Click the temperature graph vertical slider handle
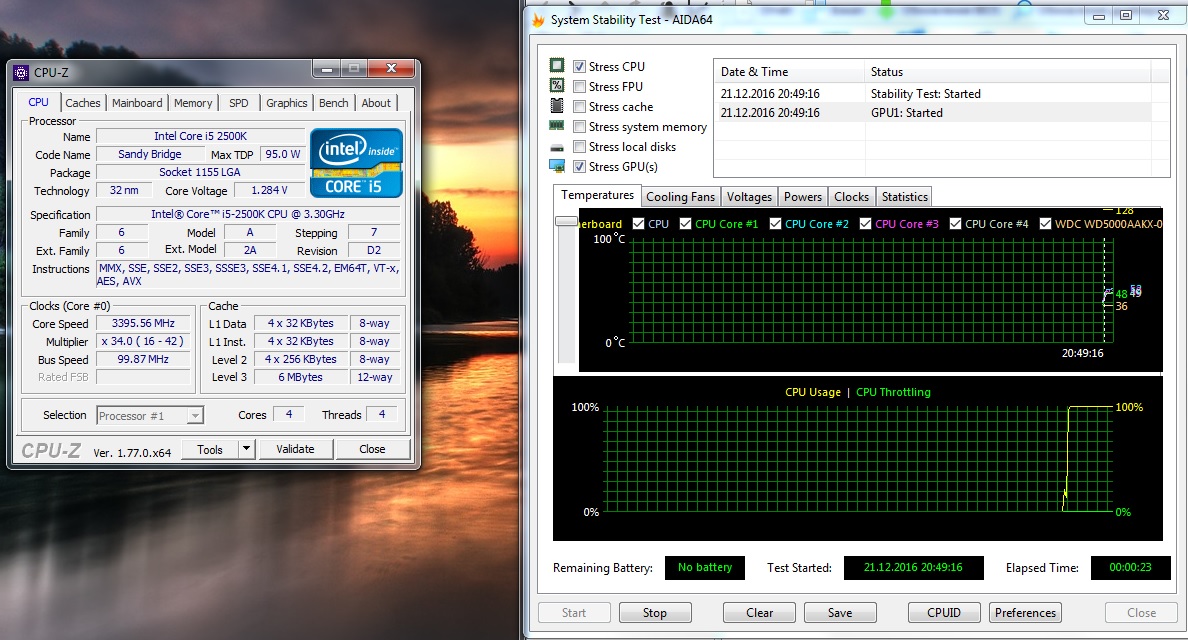 click(566, 221)
